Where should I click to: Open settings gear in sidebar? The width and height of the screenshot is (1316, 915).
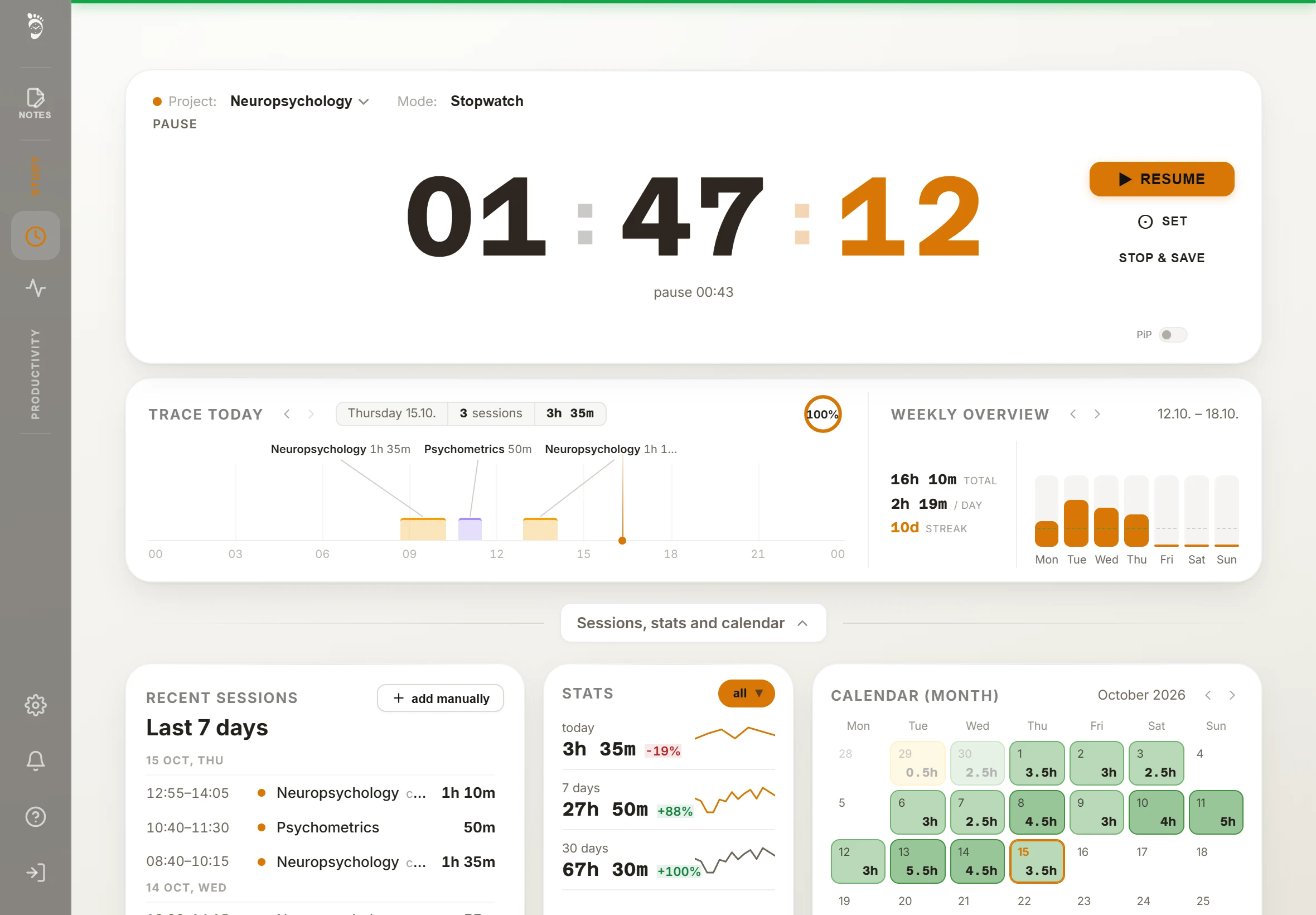(36, 705)
